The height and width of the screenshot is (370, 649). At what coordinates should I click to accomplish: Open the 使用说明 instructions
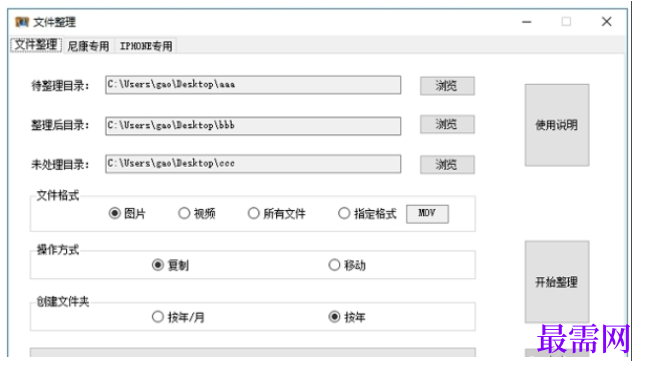557,125
